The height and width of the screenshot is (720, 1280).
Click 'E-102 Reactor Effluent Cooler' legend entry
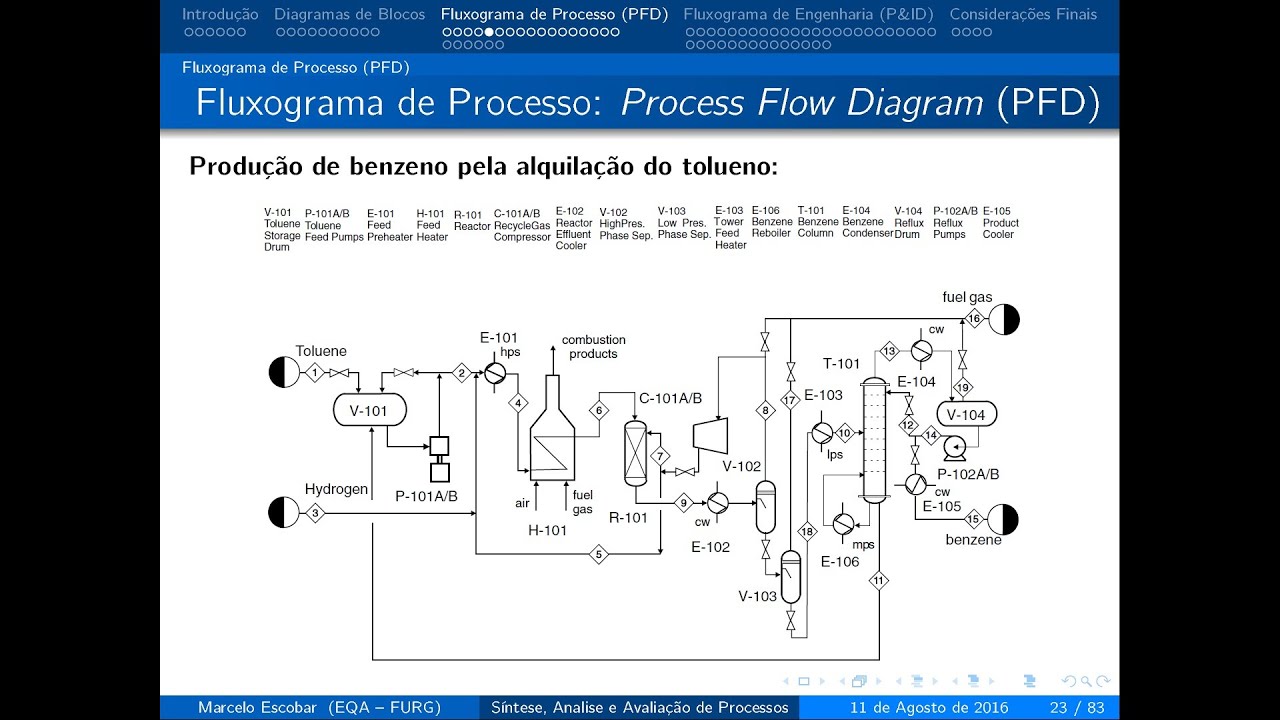coord(574,228)
